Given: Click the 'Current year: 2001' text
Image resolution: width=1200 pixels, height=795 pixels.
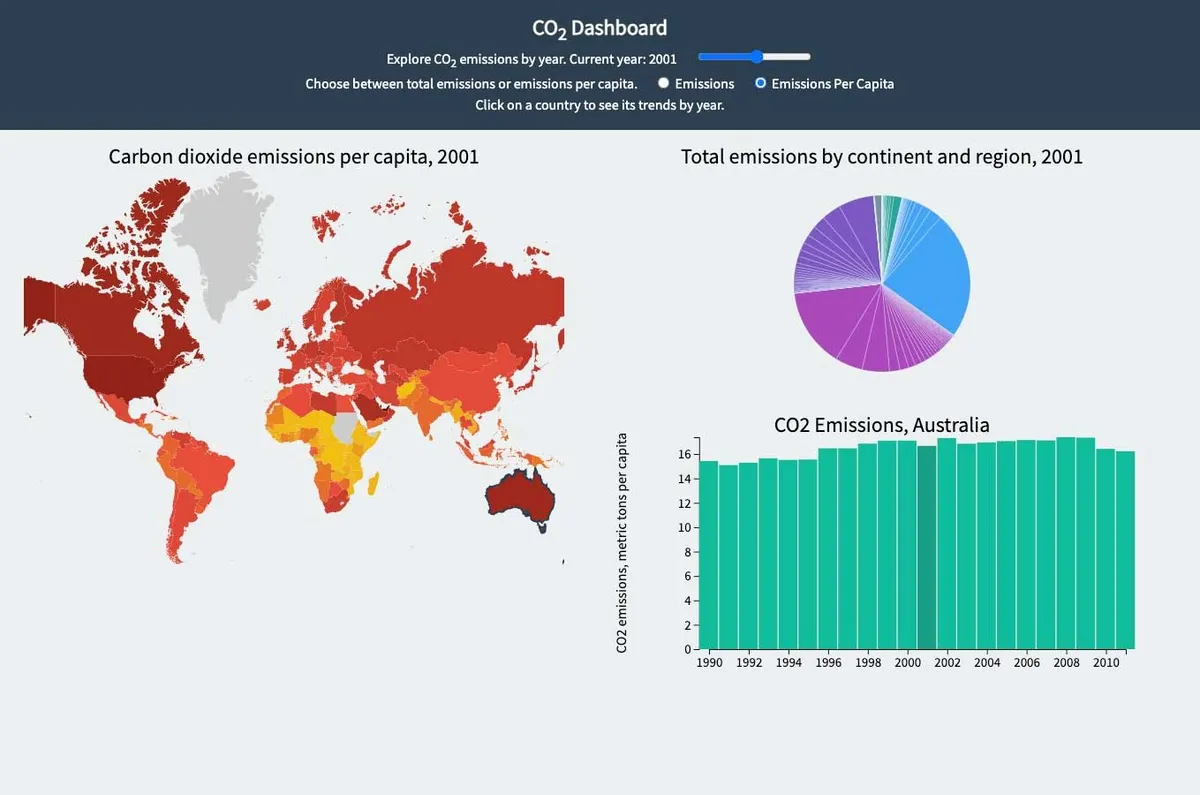Looking at the screenshot, I should pyautogui.click(x=623, y=59).
